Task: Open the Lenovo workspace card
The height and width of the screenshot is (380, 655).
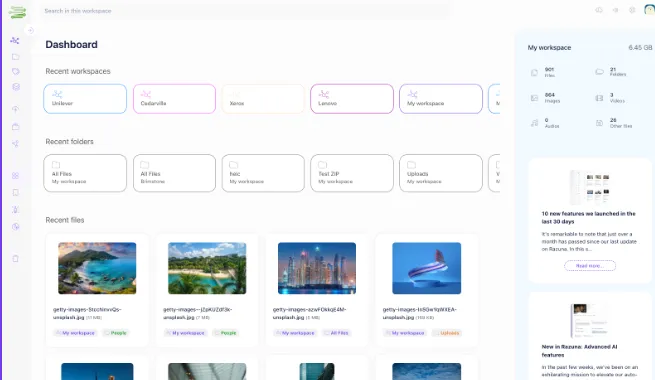Action: (x=352, y=99)
